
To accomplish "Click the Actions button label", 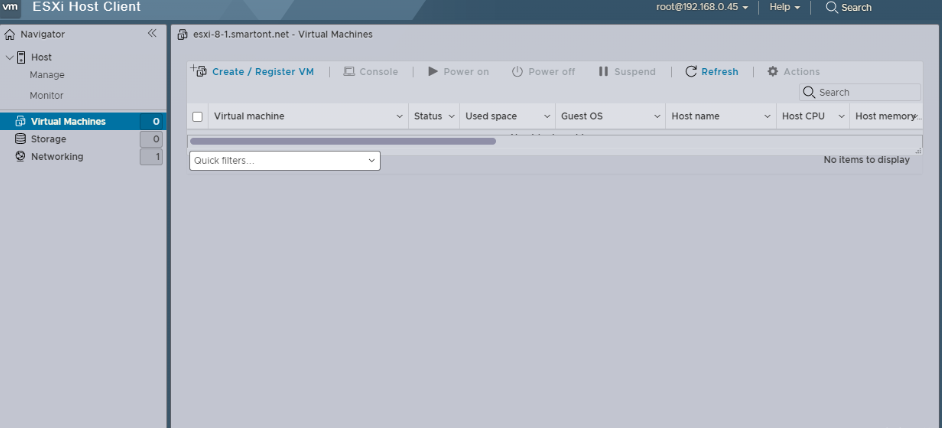I will coord(801,72).
